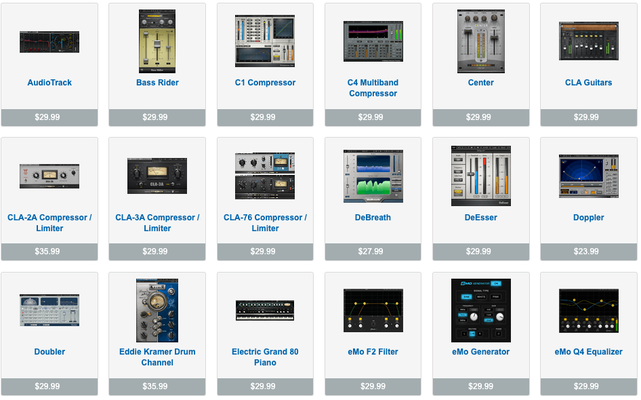
Task: Click the $23.99 price bar under Doppler
Action: pyautogui.click(x=589, y=252)
